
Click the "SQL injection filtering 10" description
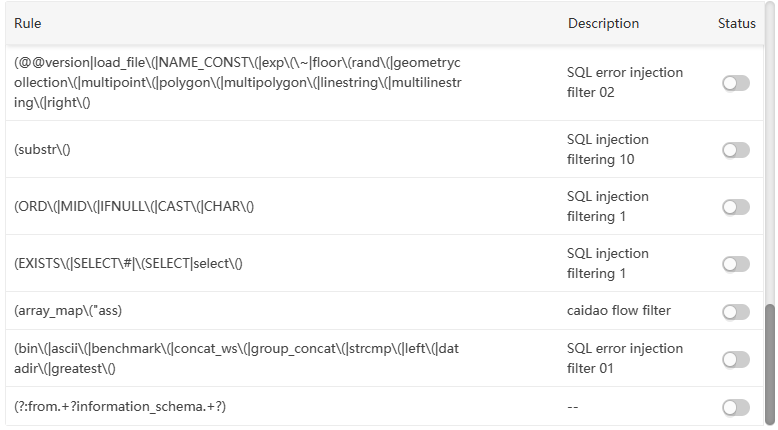pos(608,149)
